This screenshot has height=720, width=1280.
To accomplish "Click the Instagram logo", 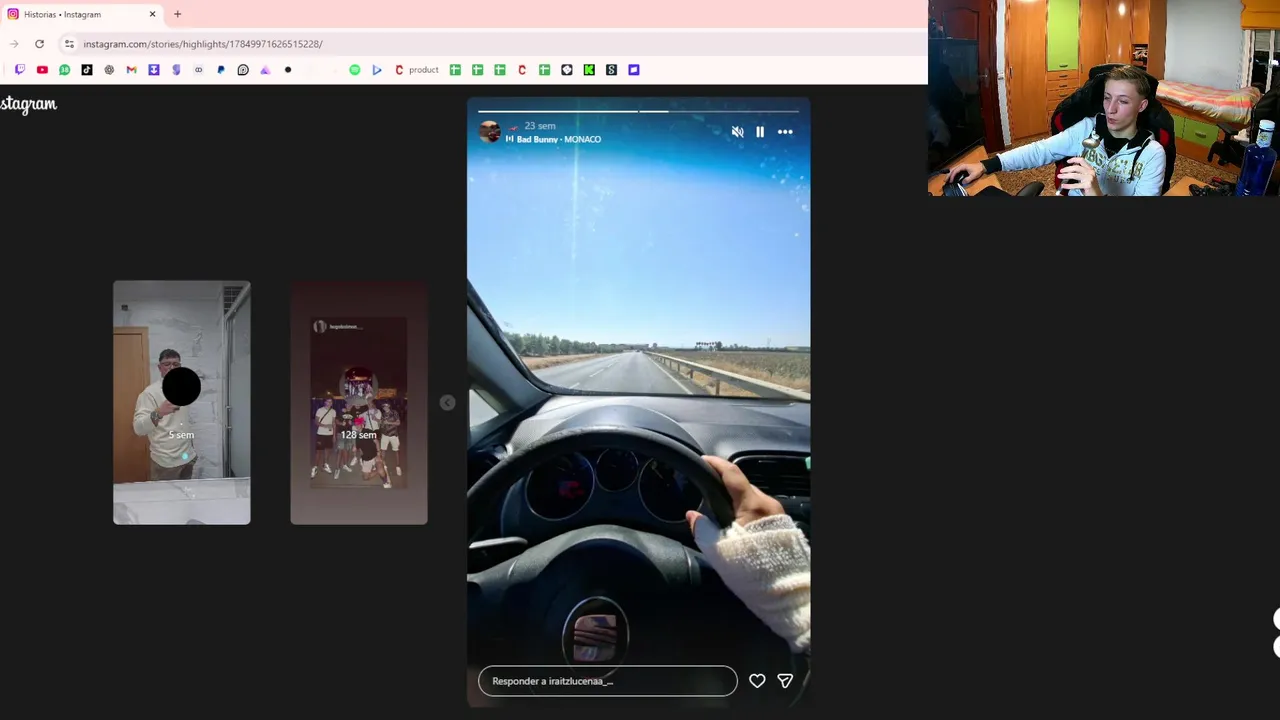I will [28, 104].
